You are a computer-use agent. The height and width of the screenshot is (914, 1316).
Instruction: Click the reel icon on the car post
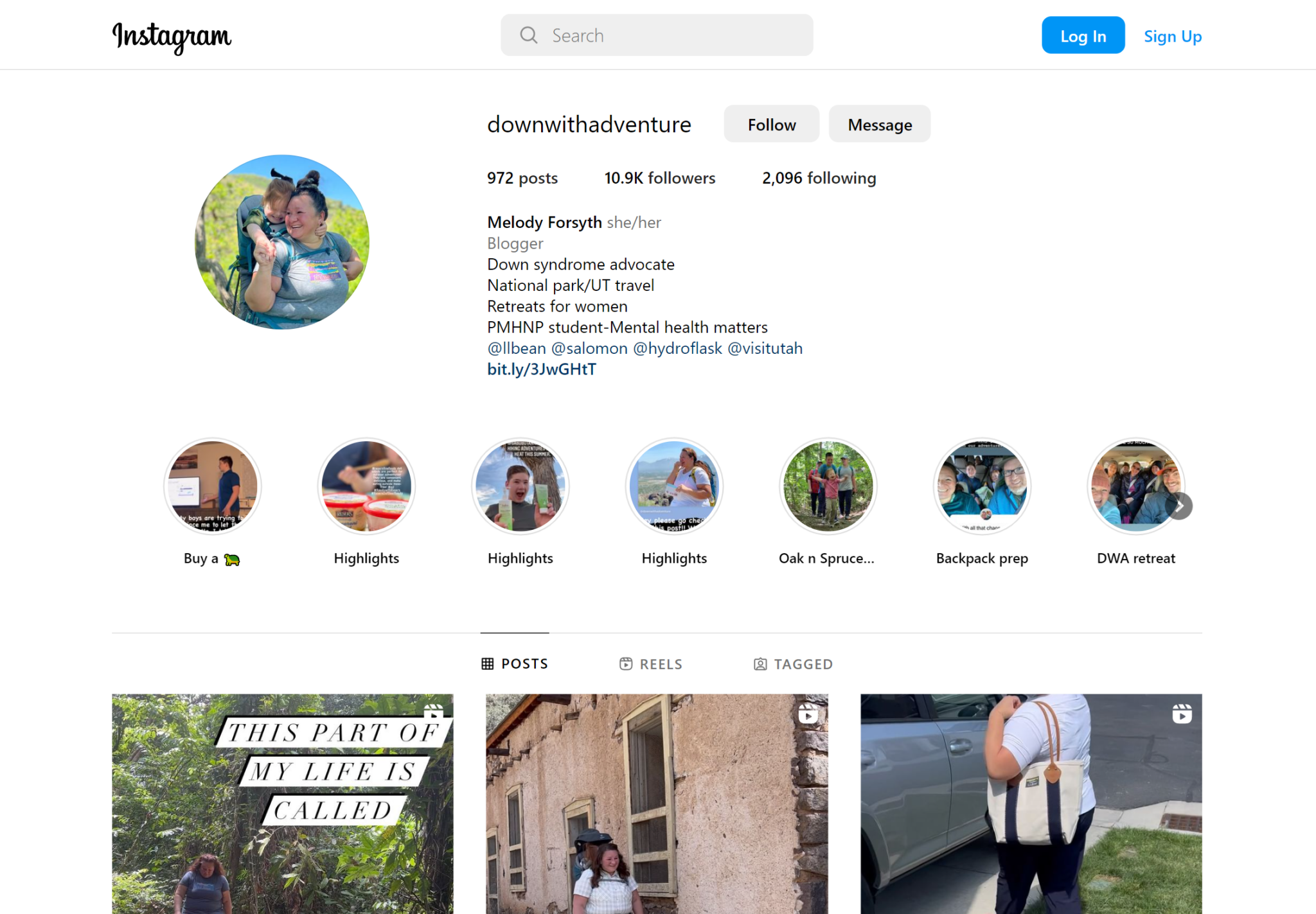point(1182,714)
